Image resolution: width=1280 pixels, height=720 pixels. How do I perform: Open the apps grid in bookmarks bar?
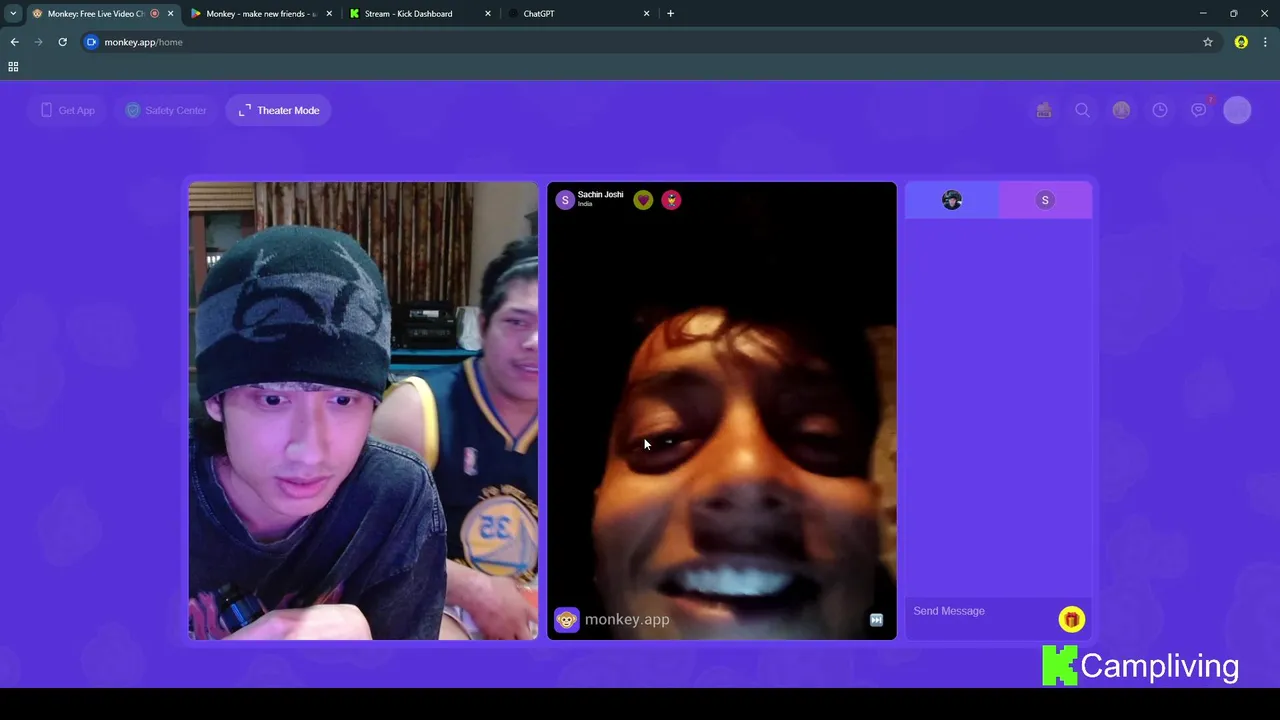point(13,67)
